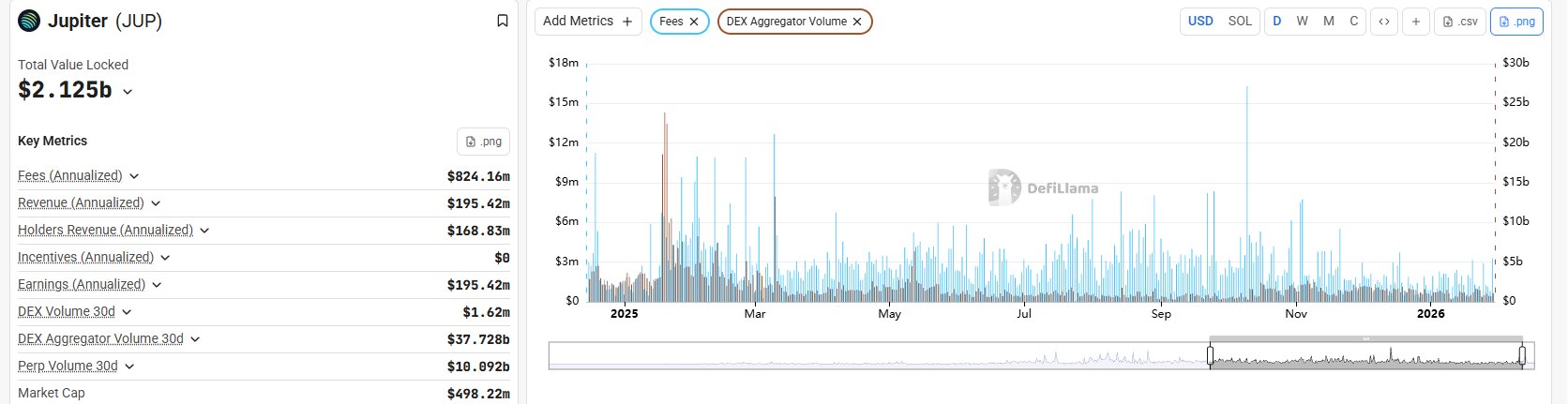The width and height of the screenshot is (1568, 404).
Task: Open the embed code button
Action: (x=1383, y=22)
